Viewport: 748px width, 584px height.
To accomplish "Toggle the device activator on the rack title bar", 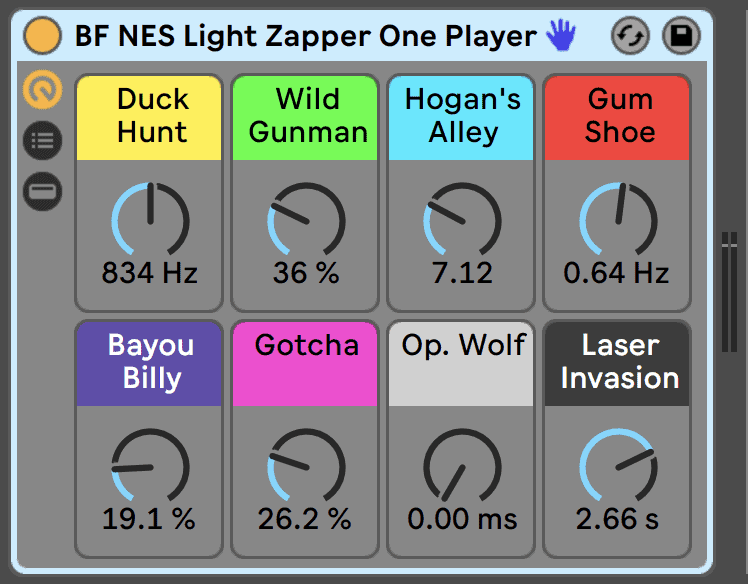I will pyautogui.click(x=42, y=36).
